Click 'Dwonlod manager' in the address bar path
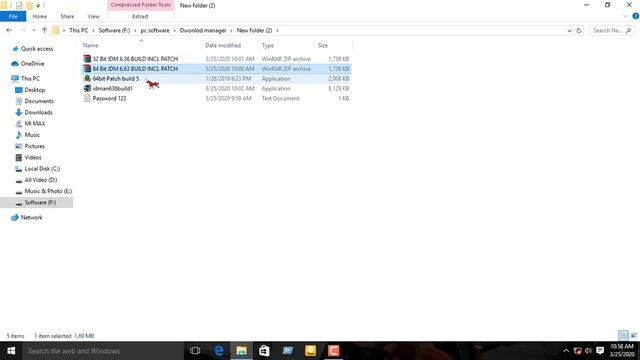Screen dimensions: 640x360 click(x=203, y=31)
